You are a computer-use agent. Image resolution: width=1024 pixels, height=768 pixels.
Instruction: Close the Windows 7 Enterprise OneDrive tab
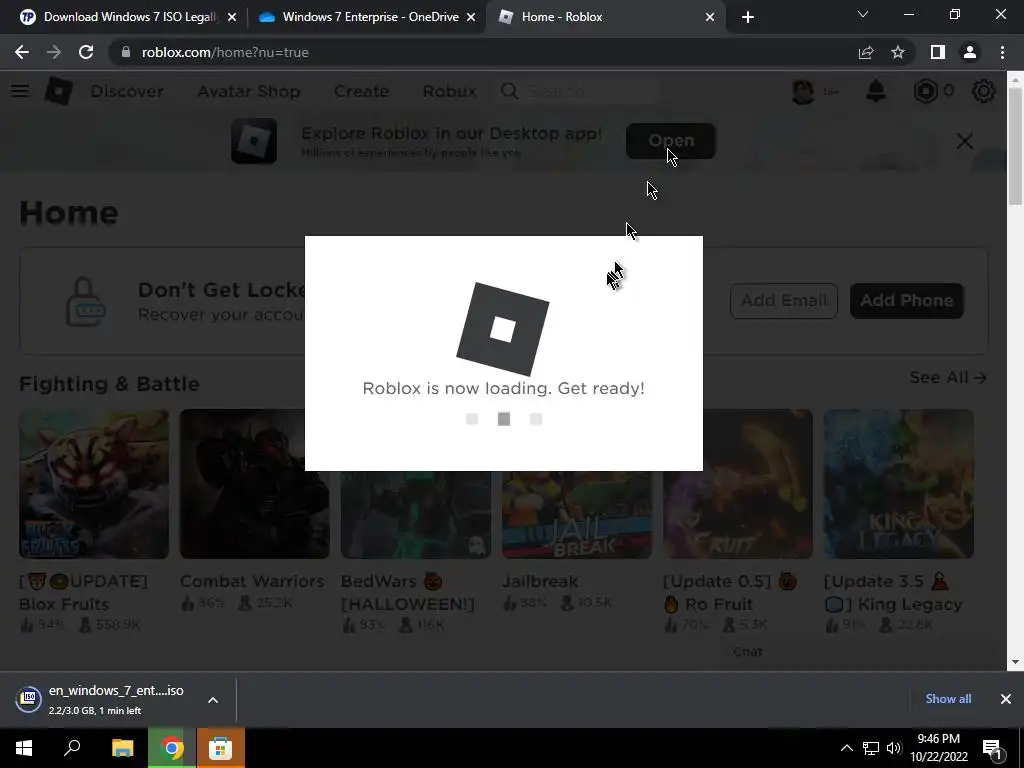pos(471,18)
